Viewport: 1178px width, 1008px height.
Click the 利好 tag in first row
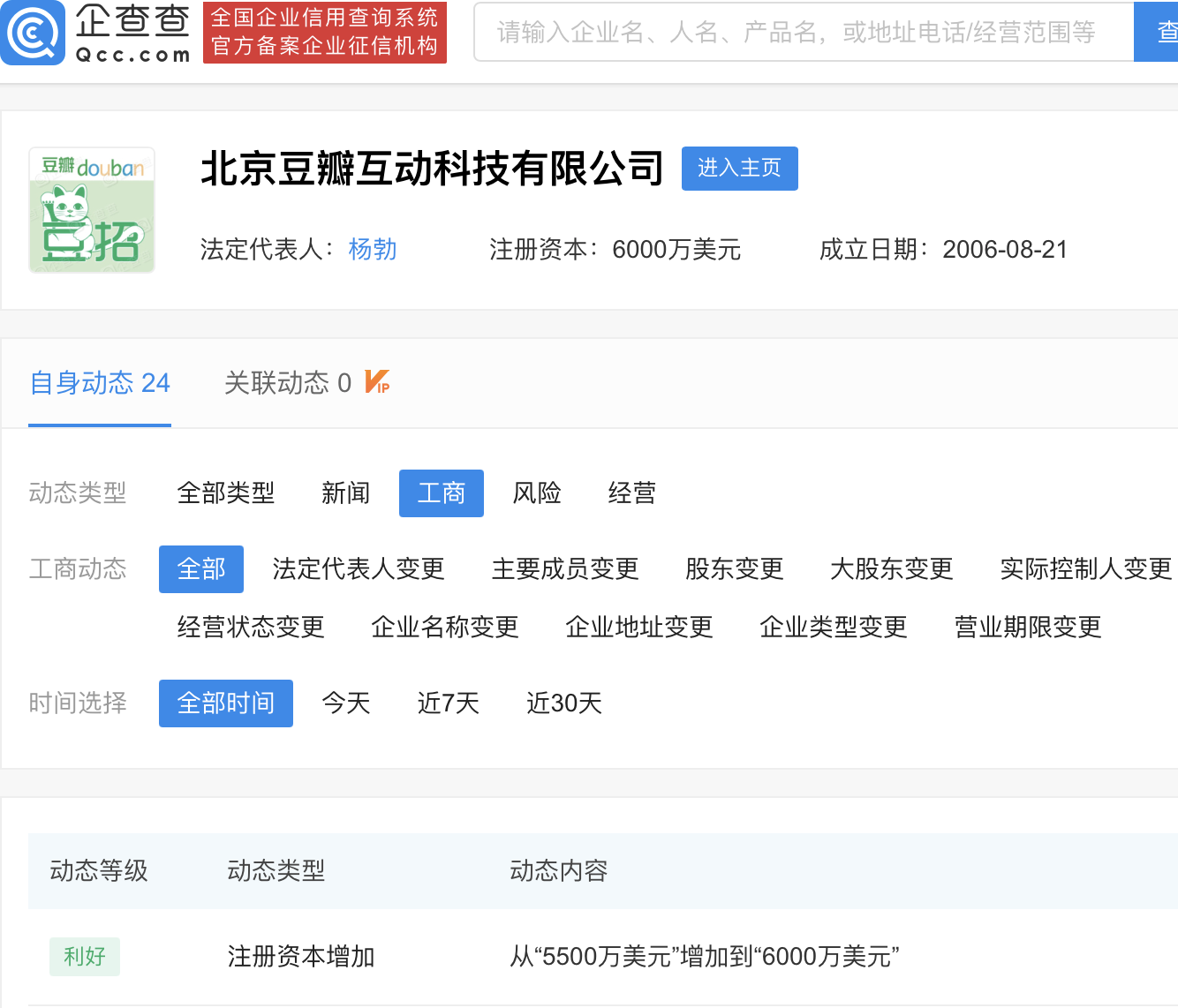tap(85, 957)
